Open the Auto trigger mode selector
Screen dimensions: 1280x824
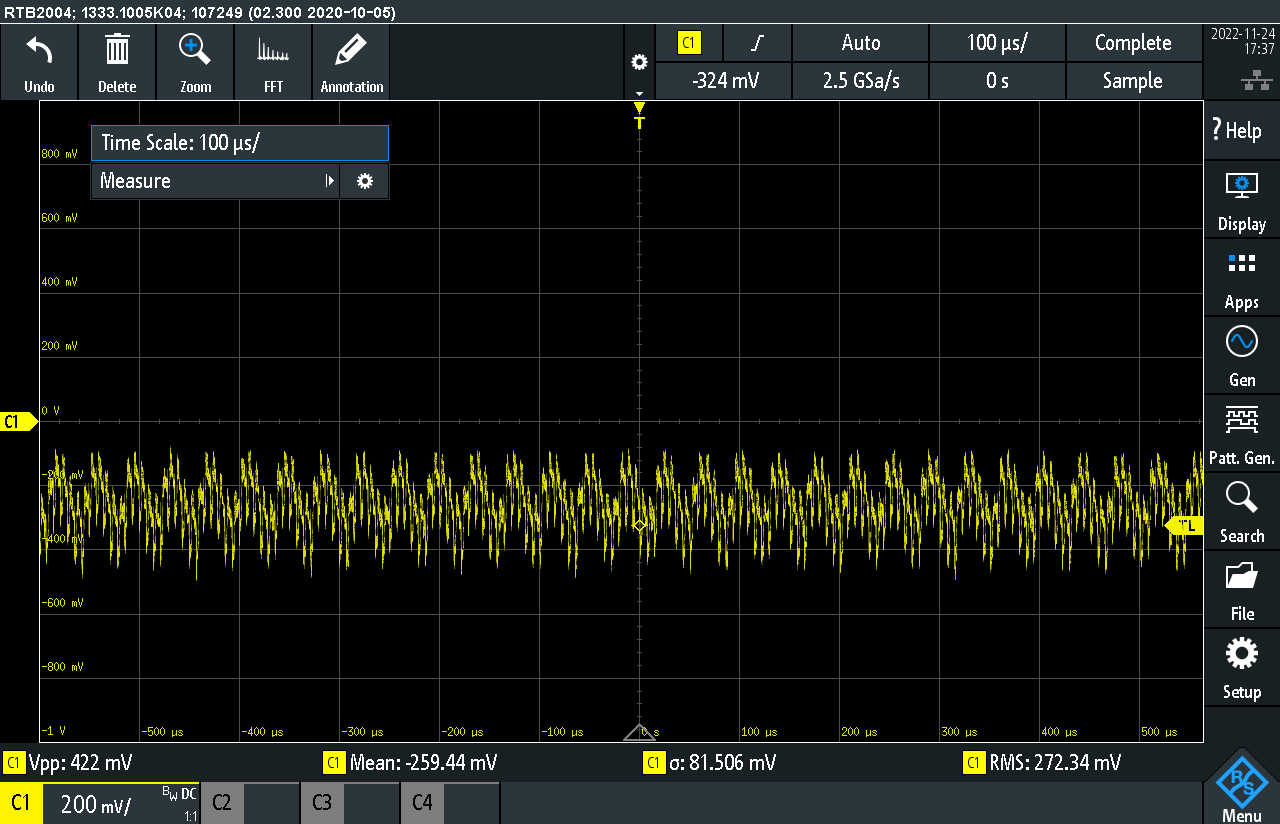point(860,43)
